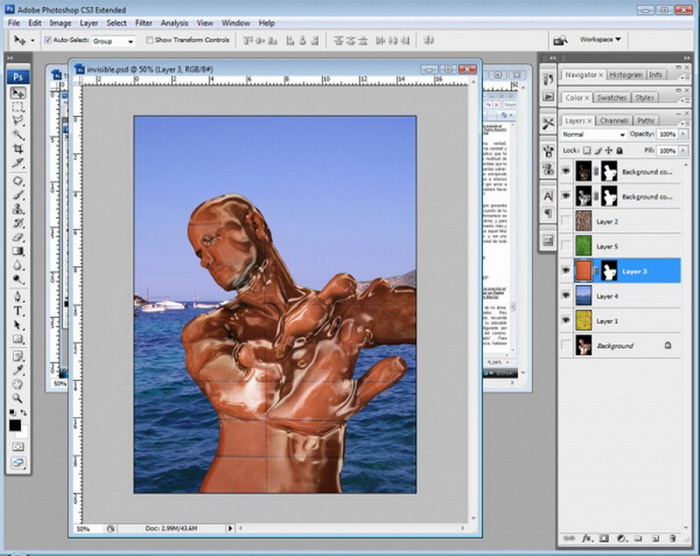
Task: Click Layer 3 layer mask thumbnail
Action: 609,271
